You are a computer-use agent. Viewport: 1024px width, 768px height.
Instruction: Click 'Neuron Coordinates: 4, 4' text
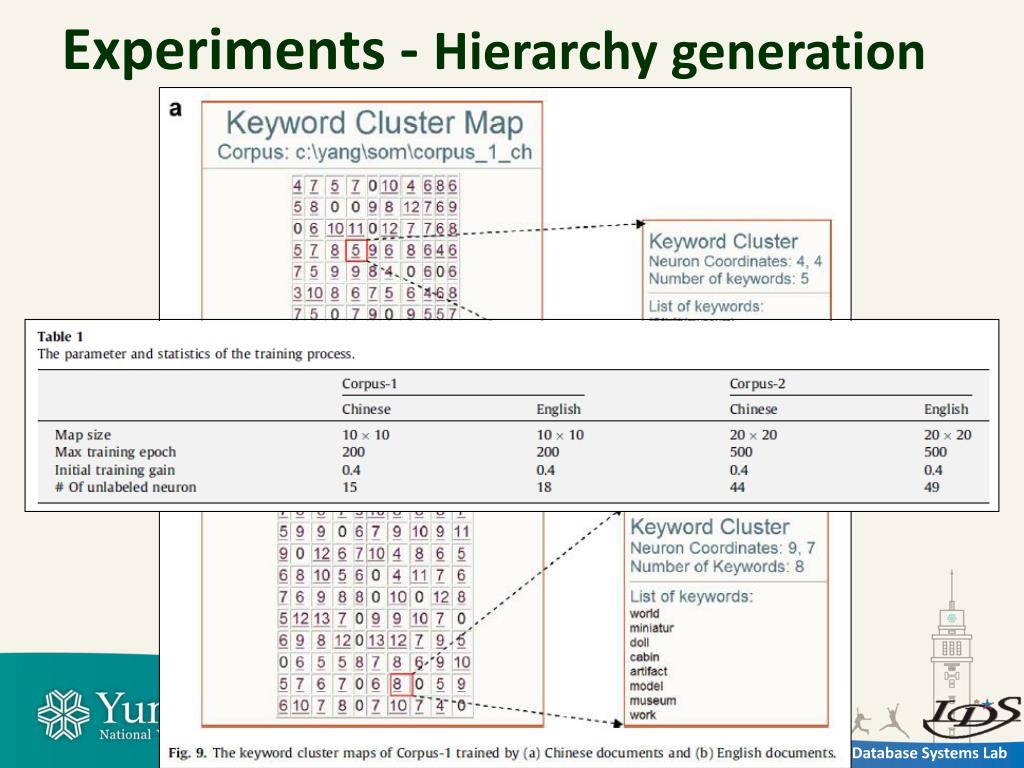(735, 262)
